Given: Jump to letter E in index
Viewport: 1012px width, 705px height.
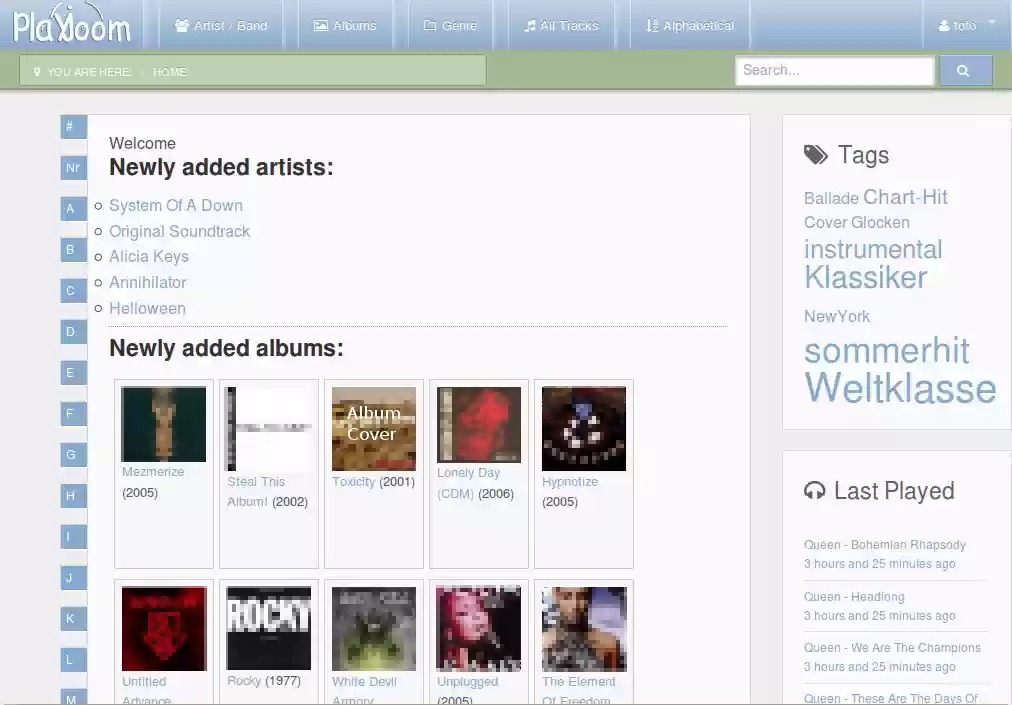Looking at the screenshot, I should click(x=74, y=373).
